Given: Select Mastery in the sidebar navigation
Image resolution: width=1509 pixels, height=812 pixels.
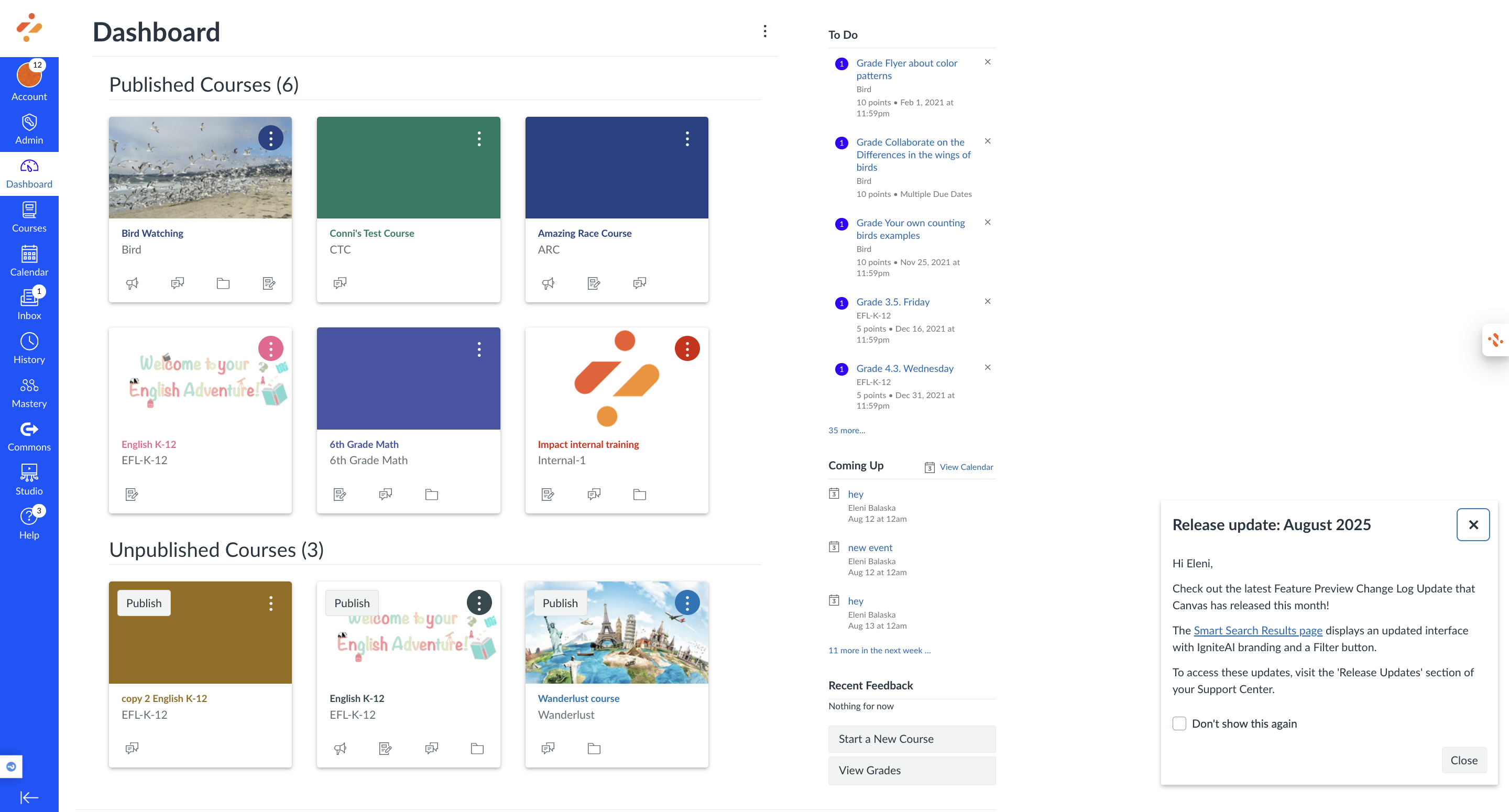Looking at the screenshot, I should pos(29,391).
